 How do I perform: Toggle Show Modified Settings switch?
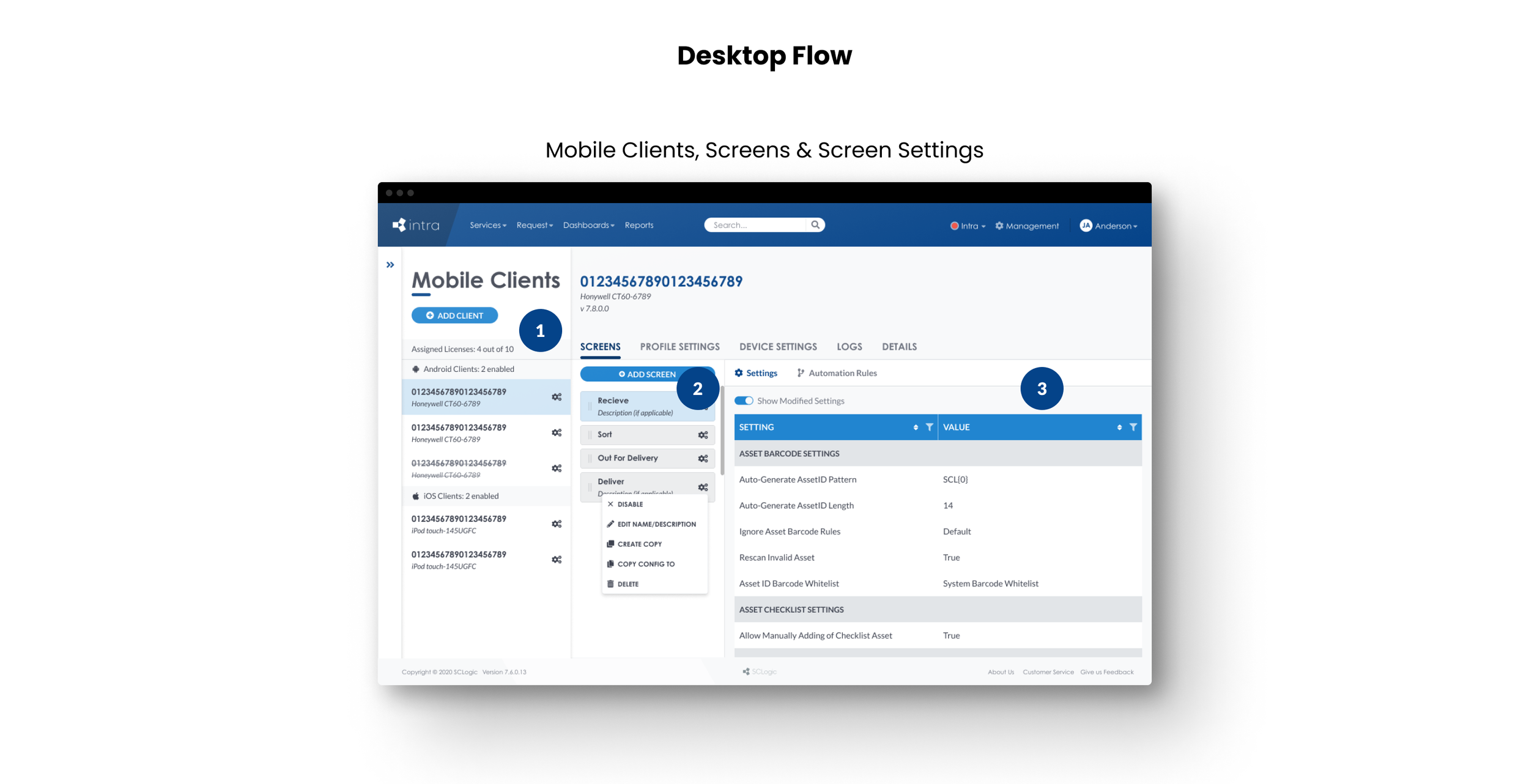point(744,401)
